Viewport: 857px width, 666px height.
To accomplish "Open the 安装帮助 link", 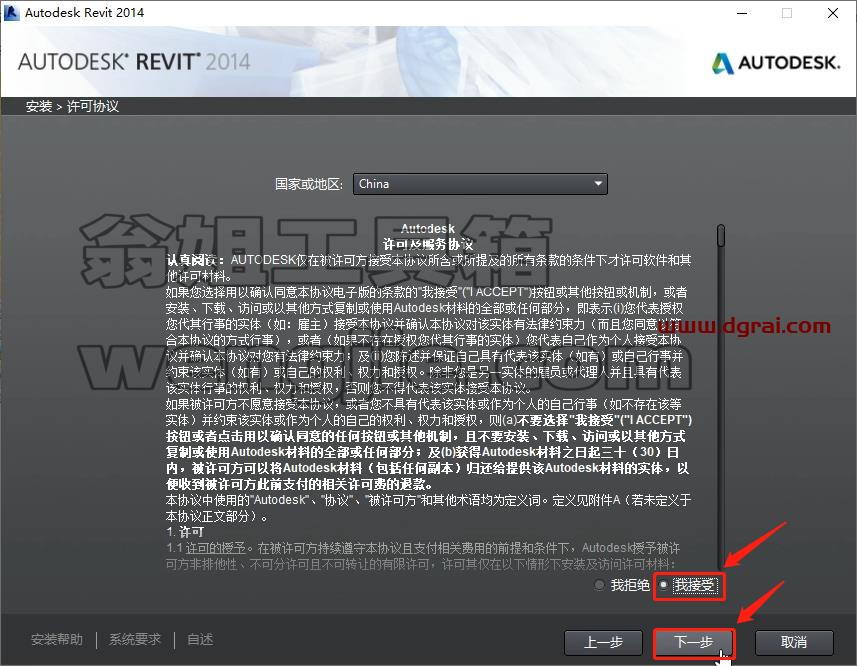I will tap(57, 639).
